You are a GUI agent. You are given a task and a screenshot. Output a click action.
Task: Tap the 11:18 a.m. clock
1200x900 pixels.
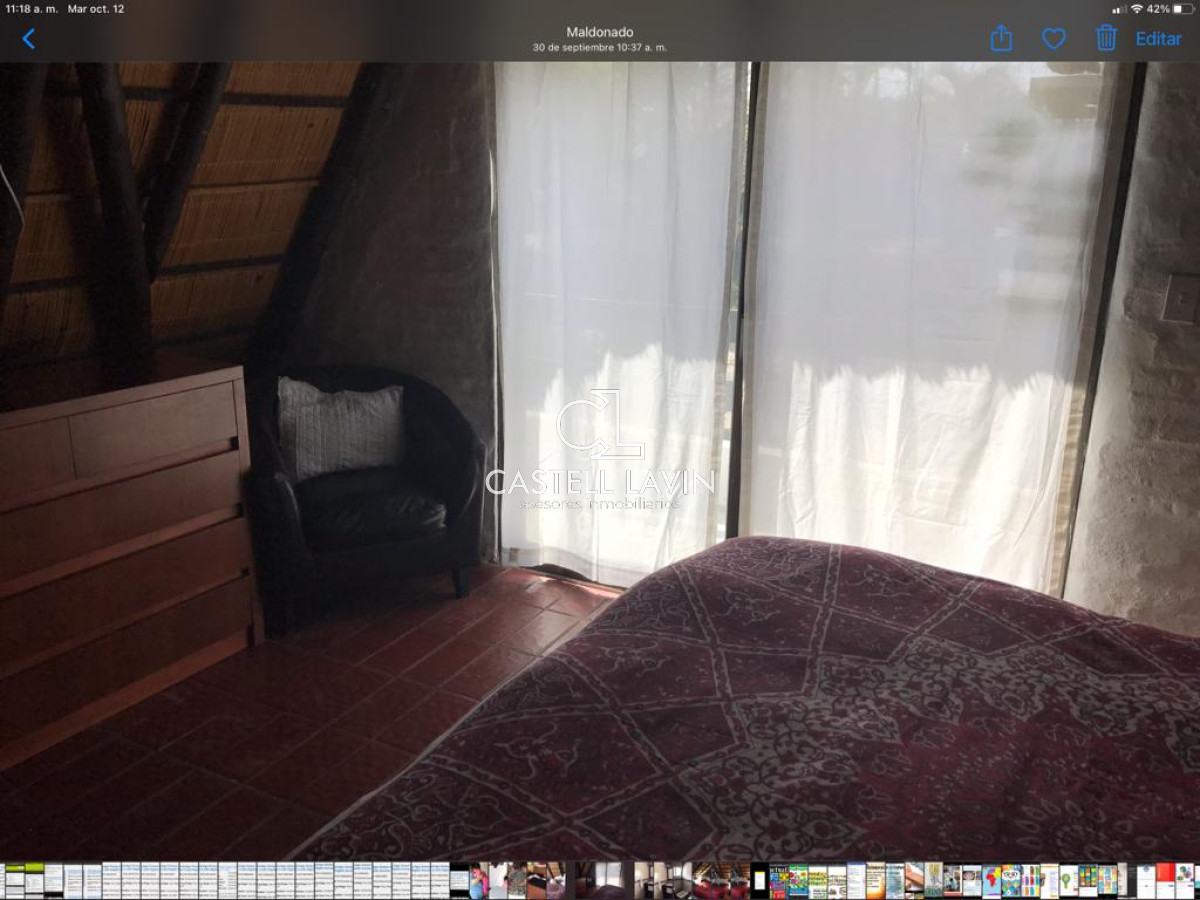31,9
